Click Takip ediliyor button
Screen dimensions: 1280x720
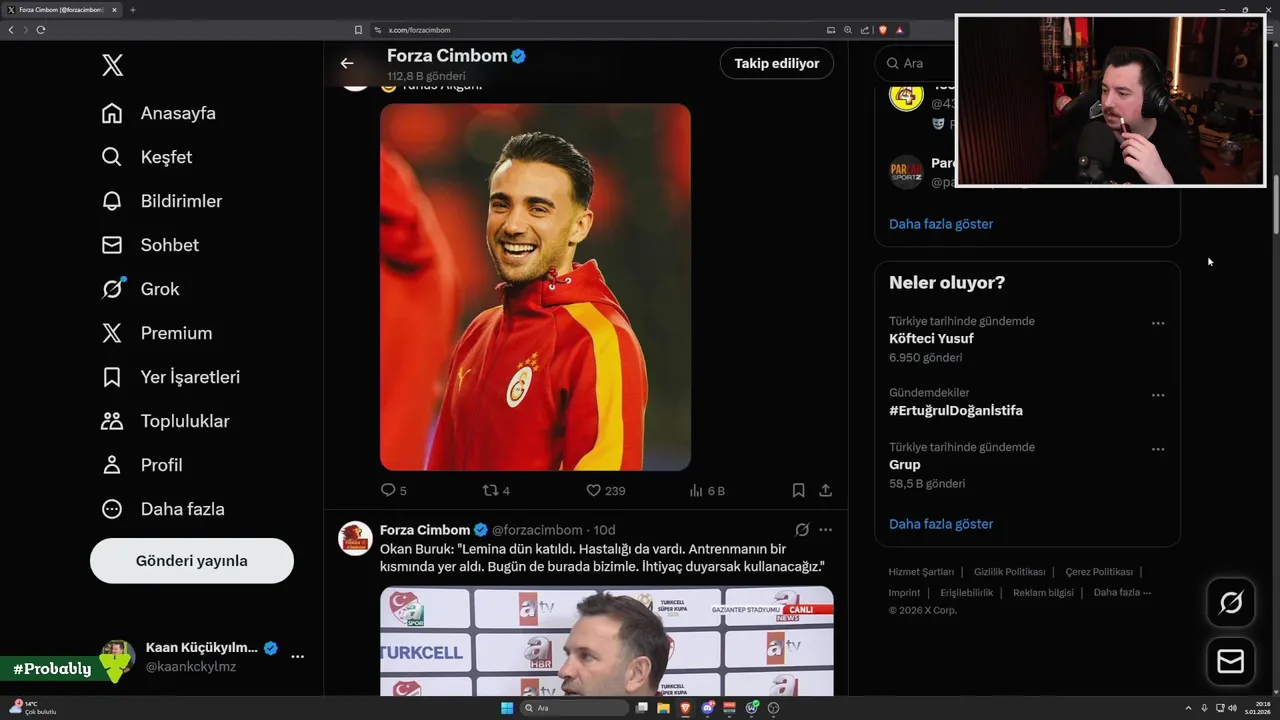(x=777, y=63)
